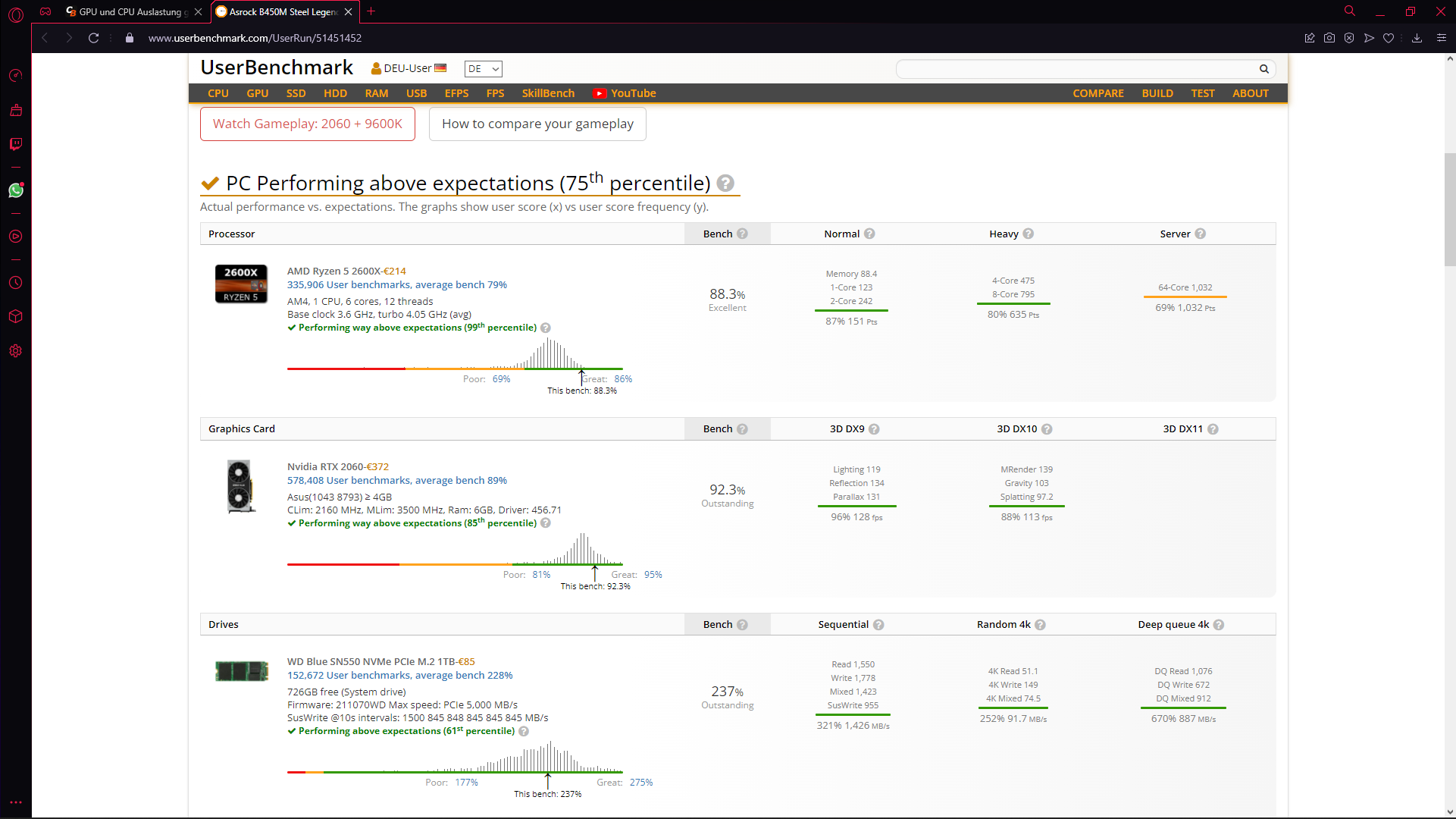Click the vertical page scrollbar thumb
1456x819 pixels.
(1449, 209)
